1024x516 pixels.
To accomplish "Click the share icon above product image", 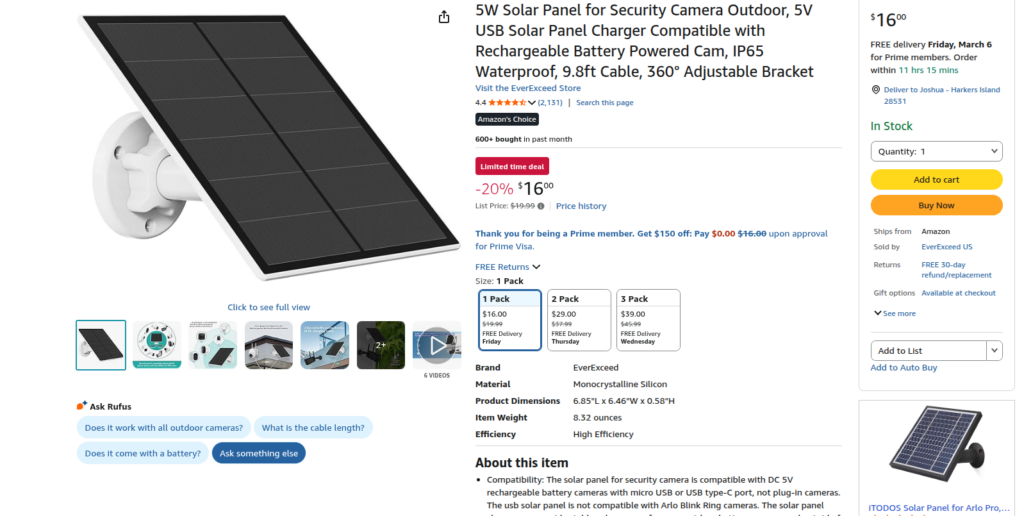I will pyautogui.click(x=444, y=17).
